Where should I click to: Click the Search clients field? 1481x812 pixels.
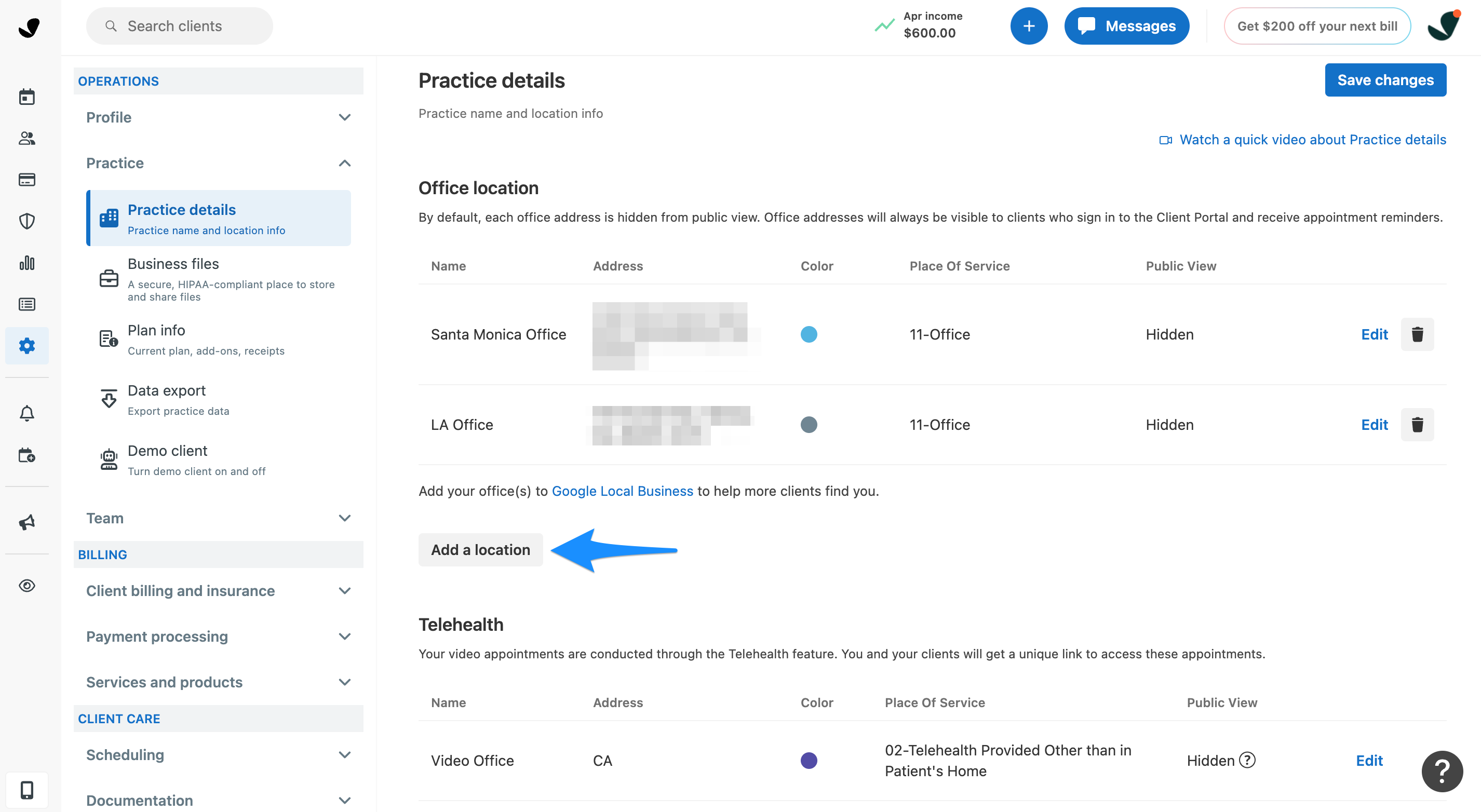pos(179,26)
